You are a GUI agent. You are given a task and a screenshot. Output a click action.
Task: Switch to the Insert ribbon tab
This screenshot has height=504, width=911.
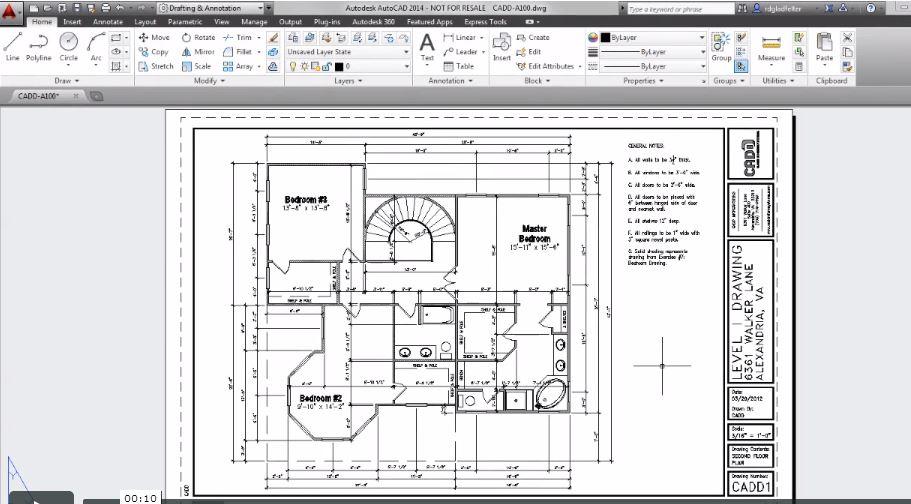72,22
